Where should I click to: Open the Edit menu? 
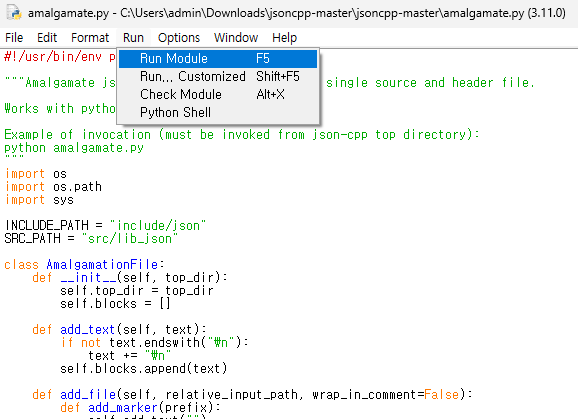click(x=47, y=38)
